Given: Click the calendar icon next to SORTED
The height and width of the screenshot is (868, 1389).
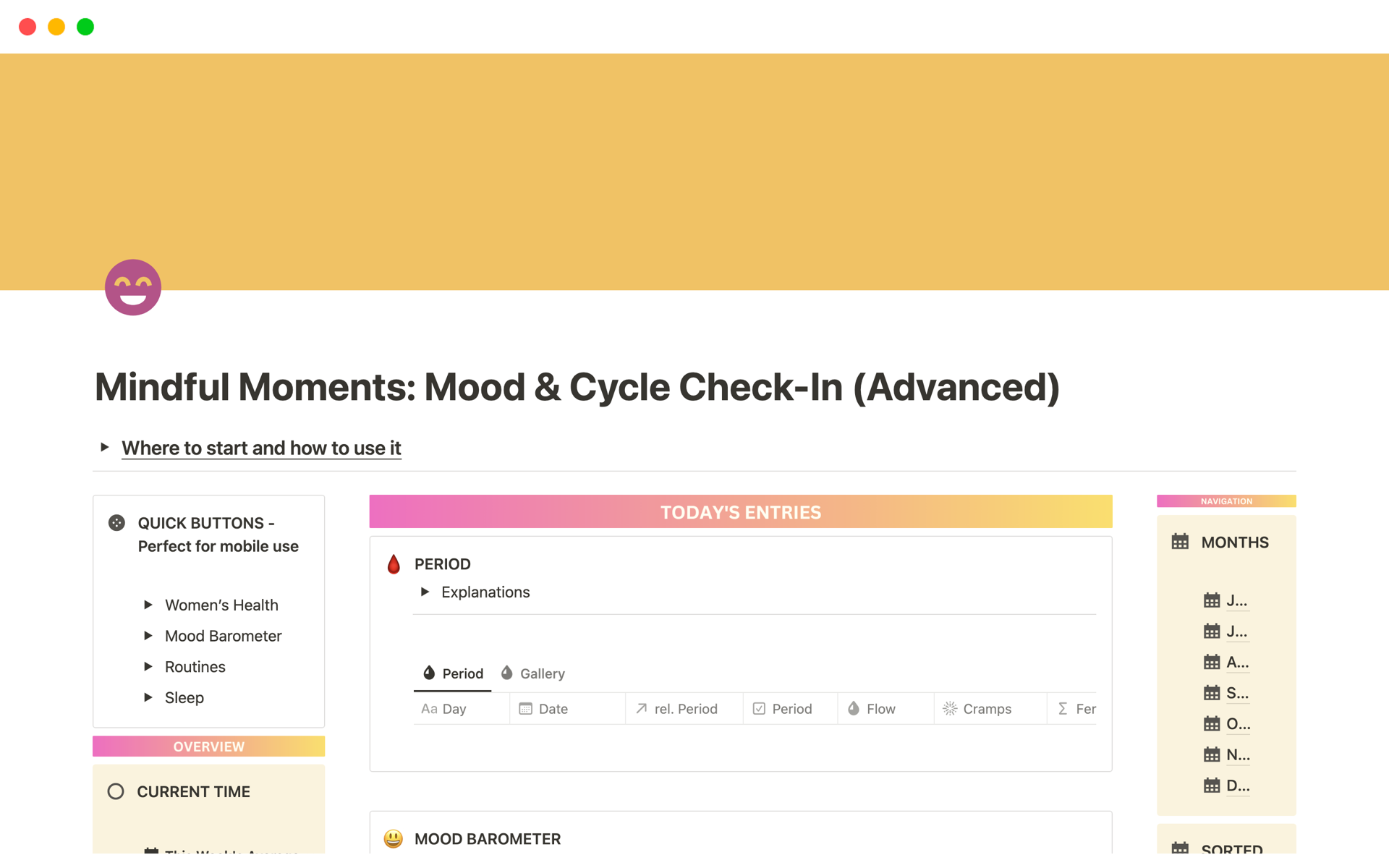Looking at the screenshot, I should pyautogui.click(x=1181, y=848).
